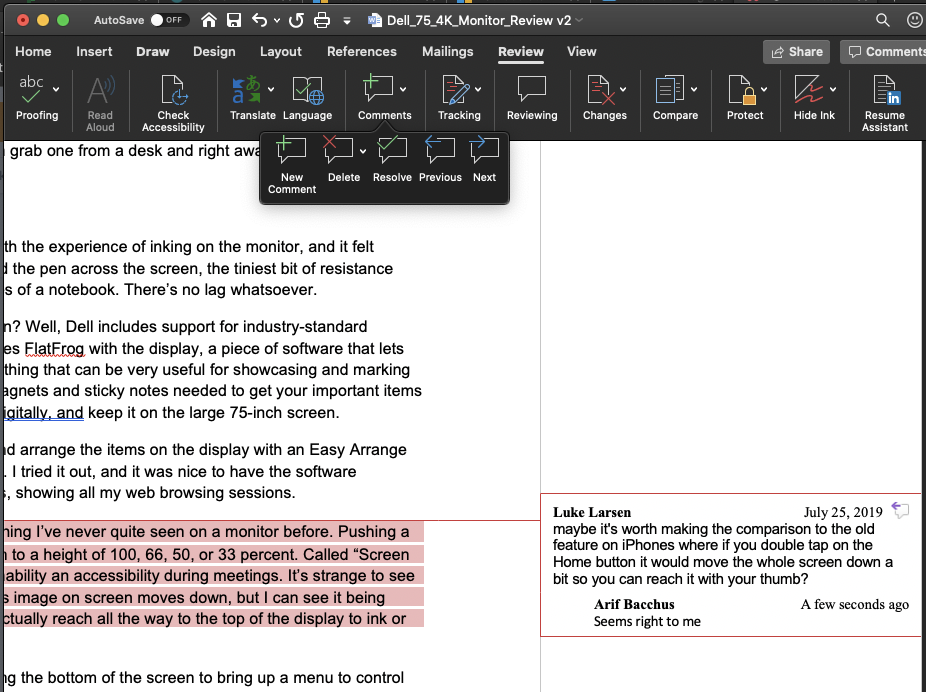Image resolution: width=926 pixels, height=692 pixels.
Task: Open the Comments pane button
Action: click(884, 52)
